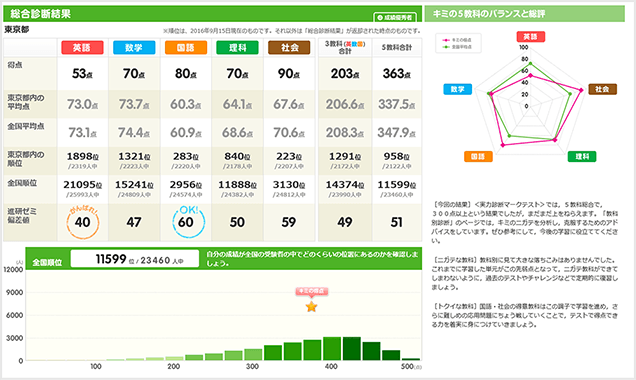The height and width of the screenshot is (380, 636).
Task: Select the red 英語 label in table header
Action: click(x=82, y=47)
